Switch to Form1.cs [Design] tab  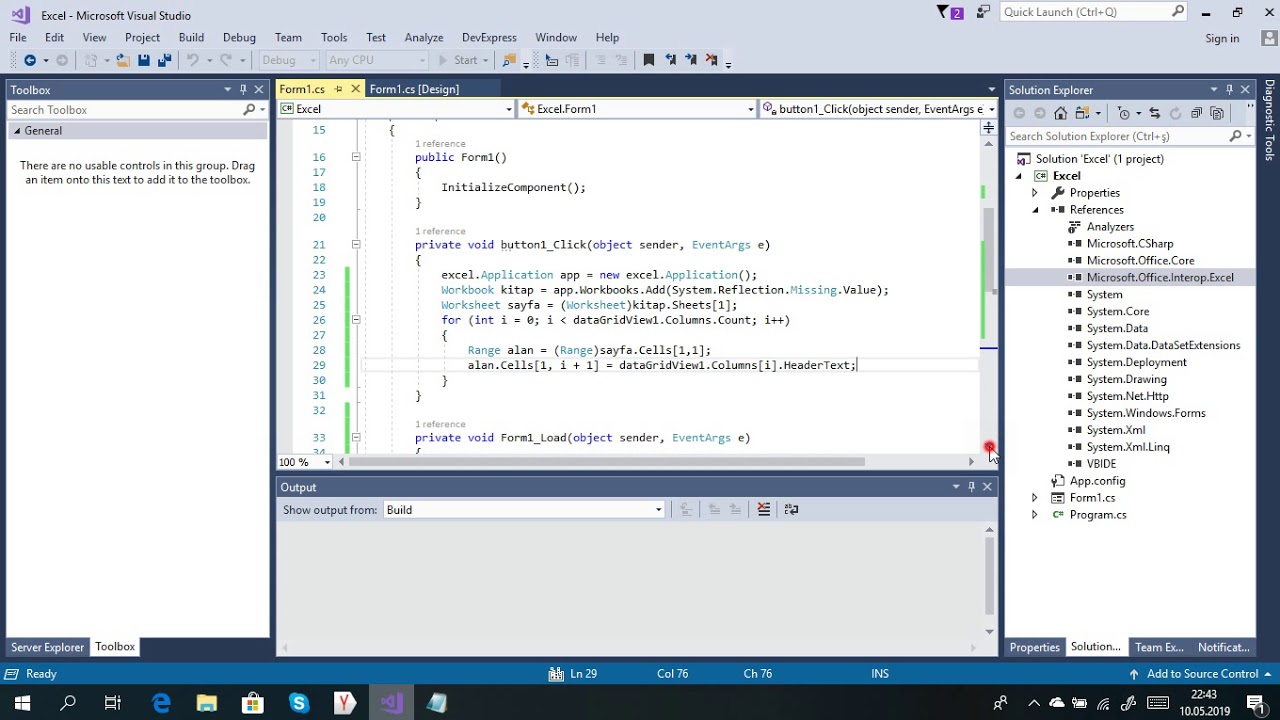pos(414,89)
